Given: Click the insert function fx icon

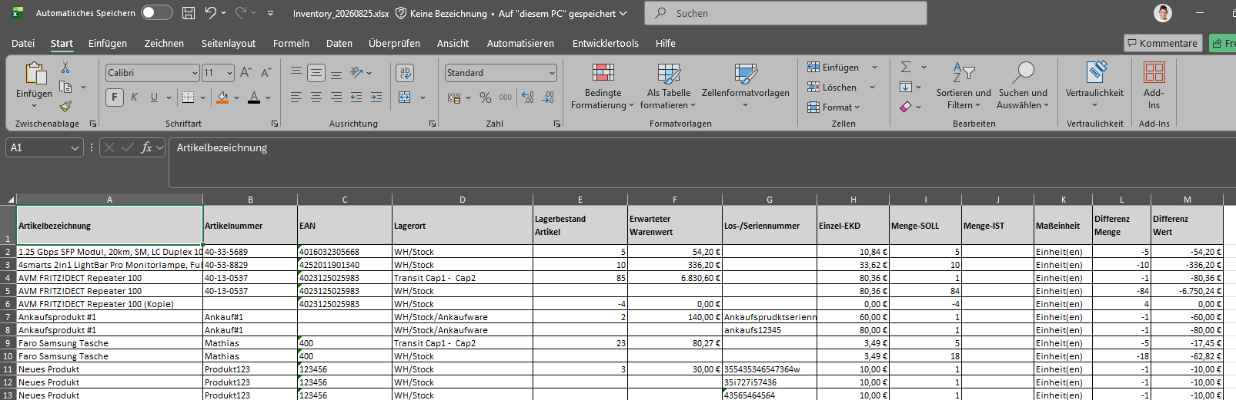Looking at the screenshot, I should coord(147,147).
